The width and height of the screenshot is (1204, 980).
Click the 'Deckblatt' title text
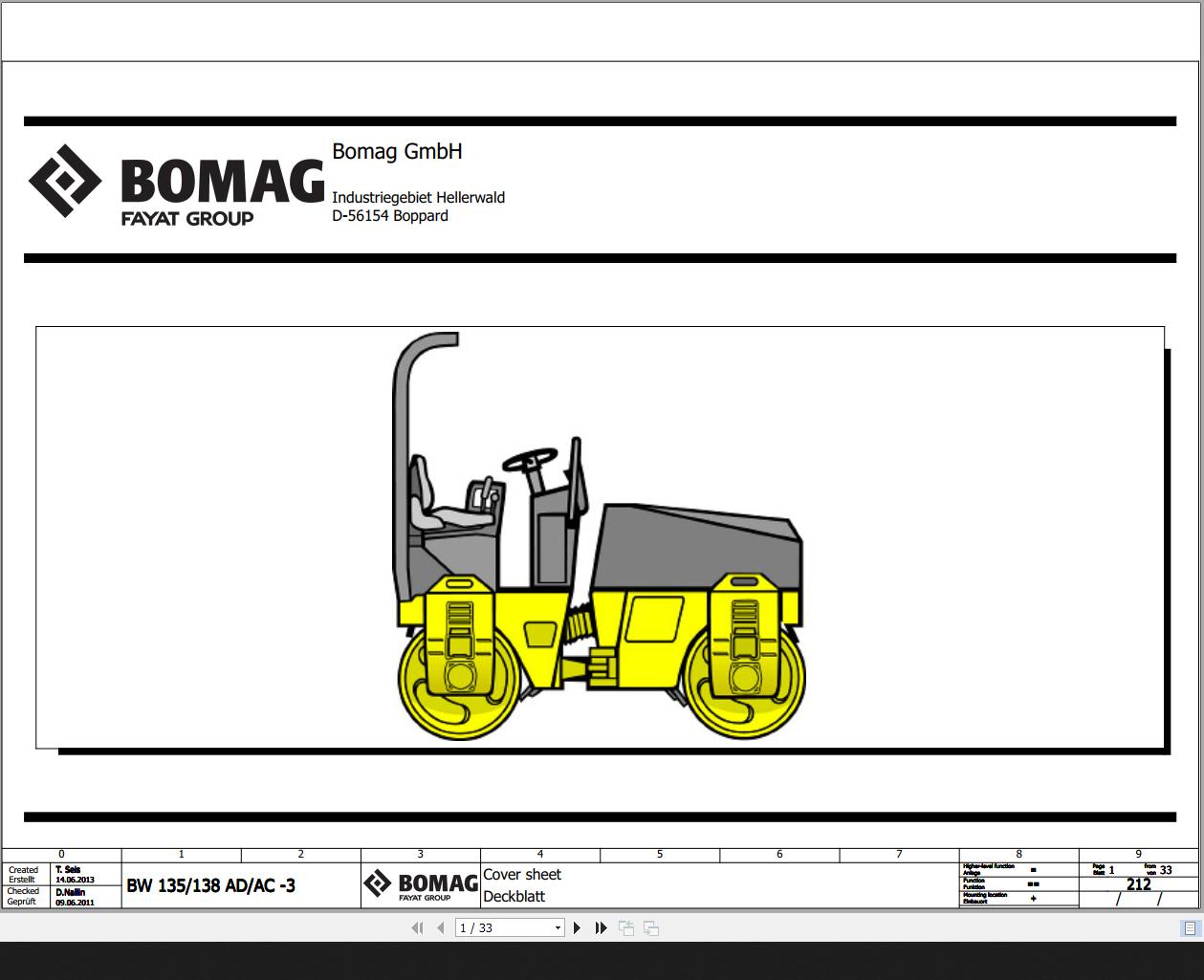pyautogui.click(x=514, y=896)
